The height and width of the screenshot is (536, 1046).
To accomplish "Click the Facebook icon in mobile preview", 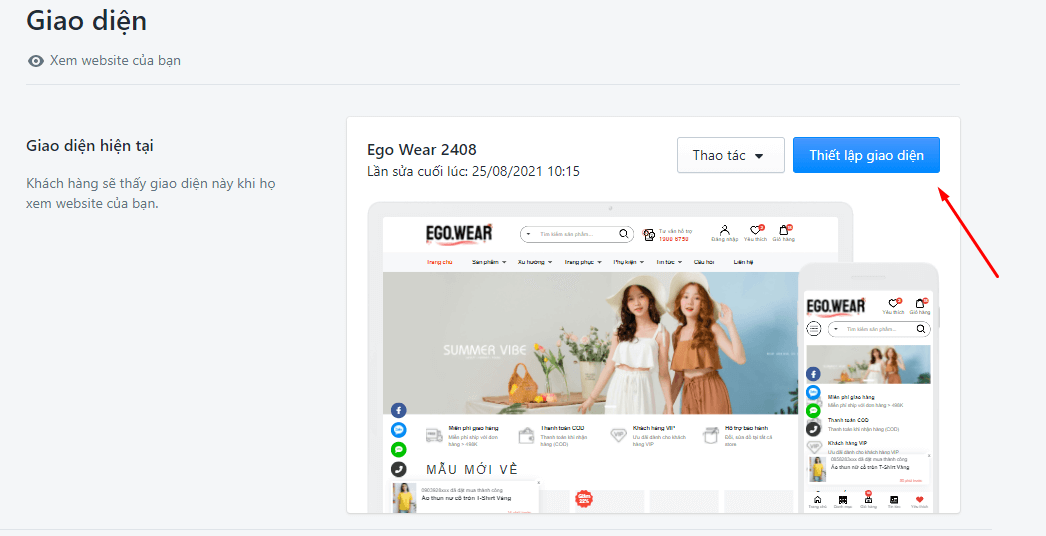I will 813,374.
